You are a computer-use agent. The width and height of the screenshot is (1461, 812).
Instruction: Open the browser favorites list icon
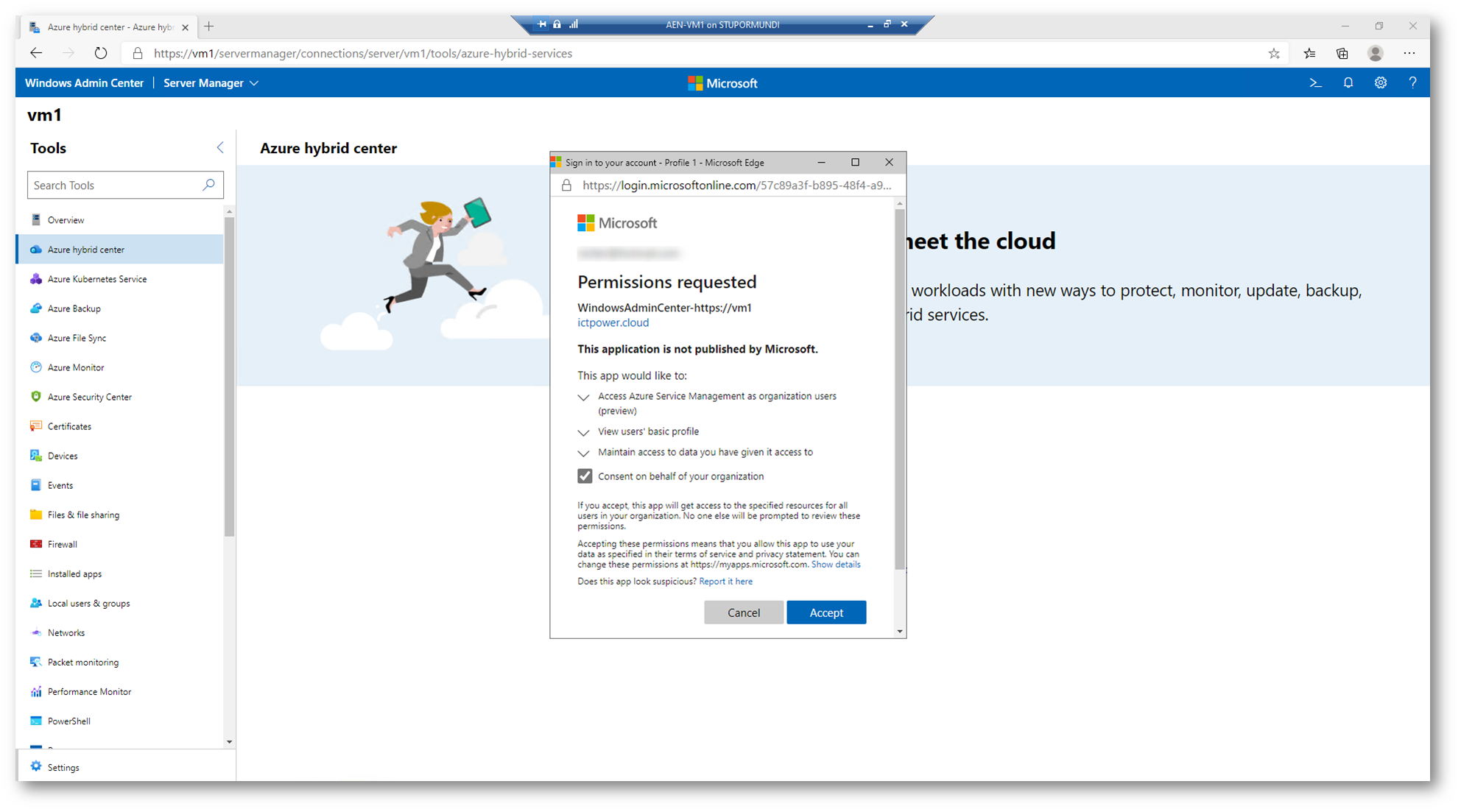(x=1309, y=53)
